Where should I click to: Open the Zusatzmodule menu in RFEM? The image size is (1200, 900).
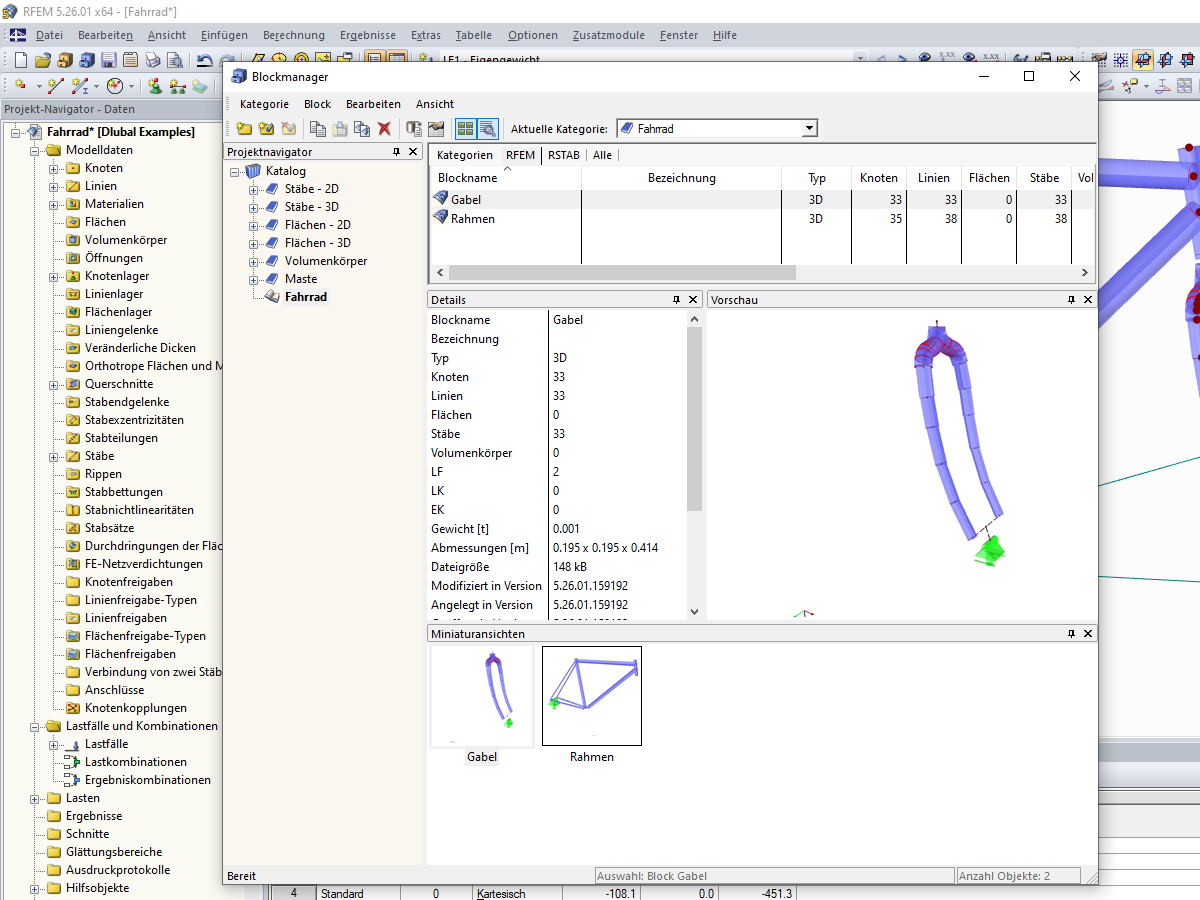(608, 35)
